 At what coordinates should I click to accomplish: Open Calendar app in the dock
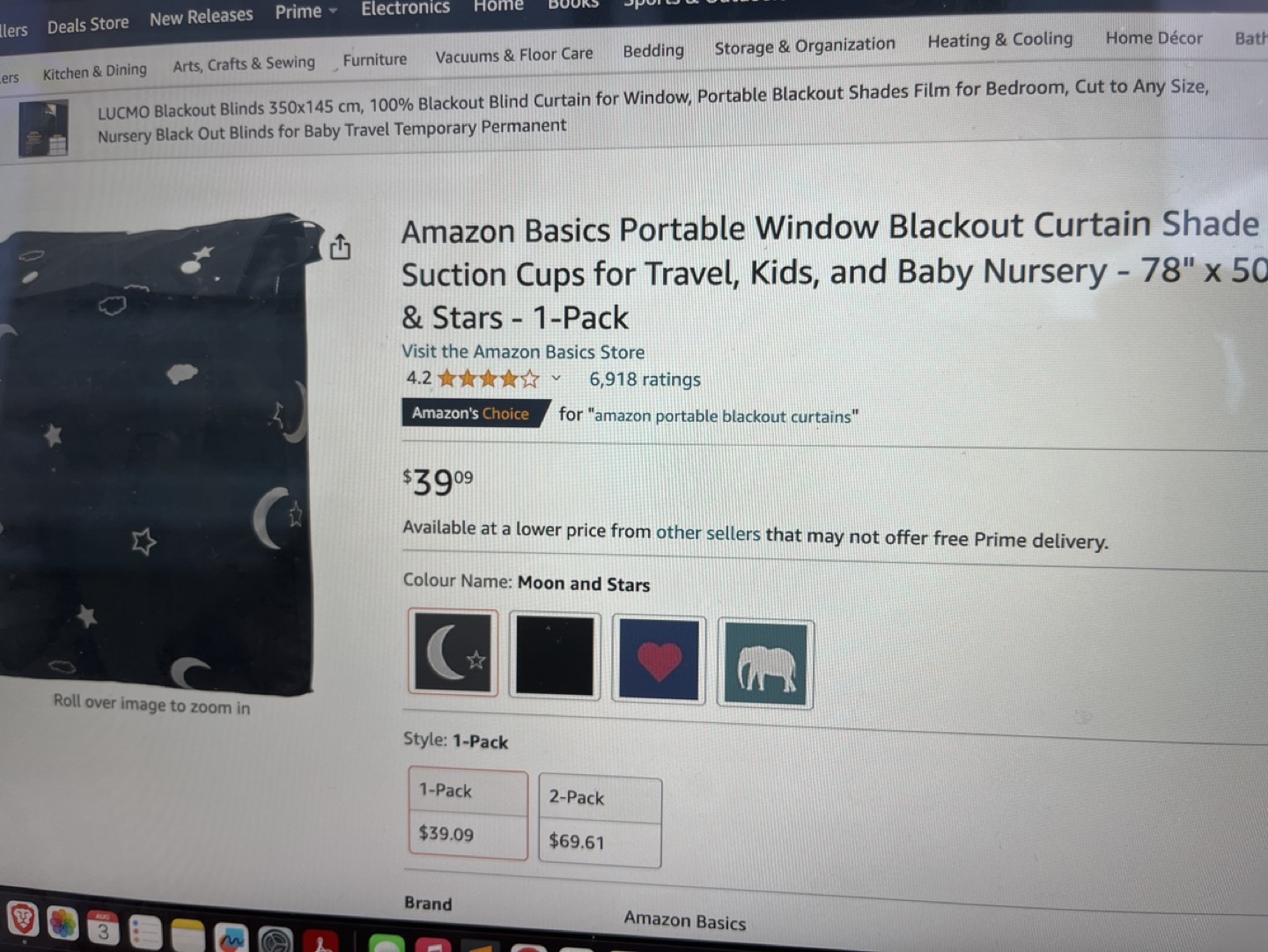point(104,928)
